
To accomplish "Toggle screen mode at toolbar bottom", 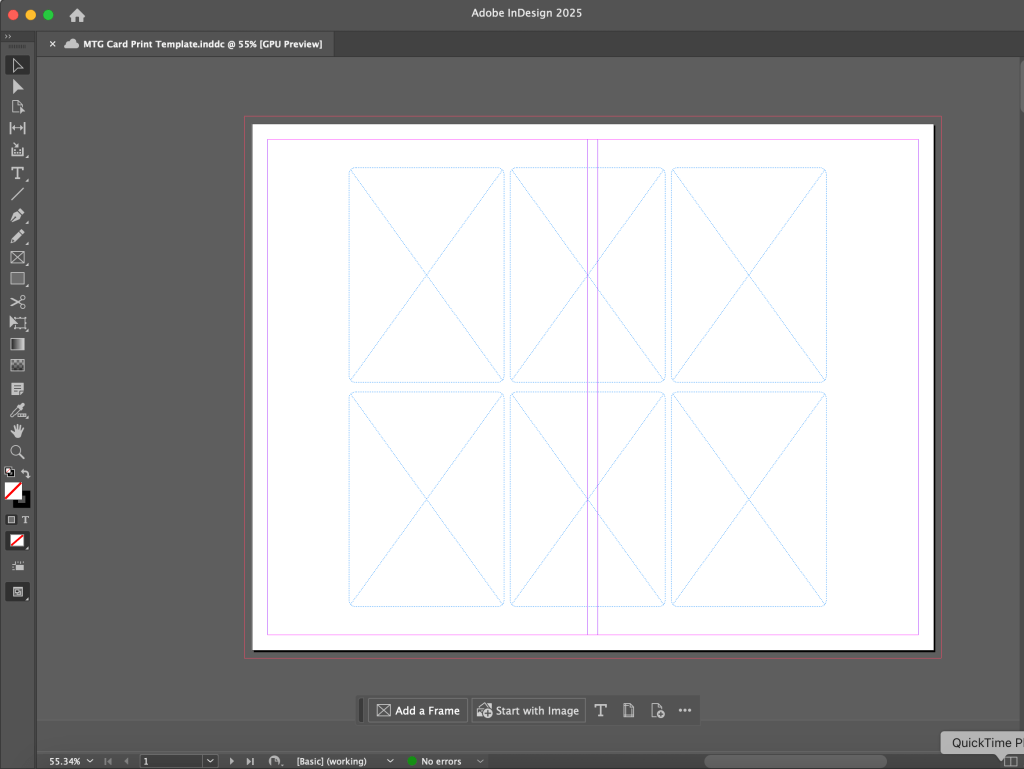I will (18, 592).
